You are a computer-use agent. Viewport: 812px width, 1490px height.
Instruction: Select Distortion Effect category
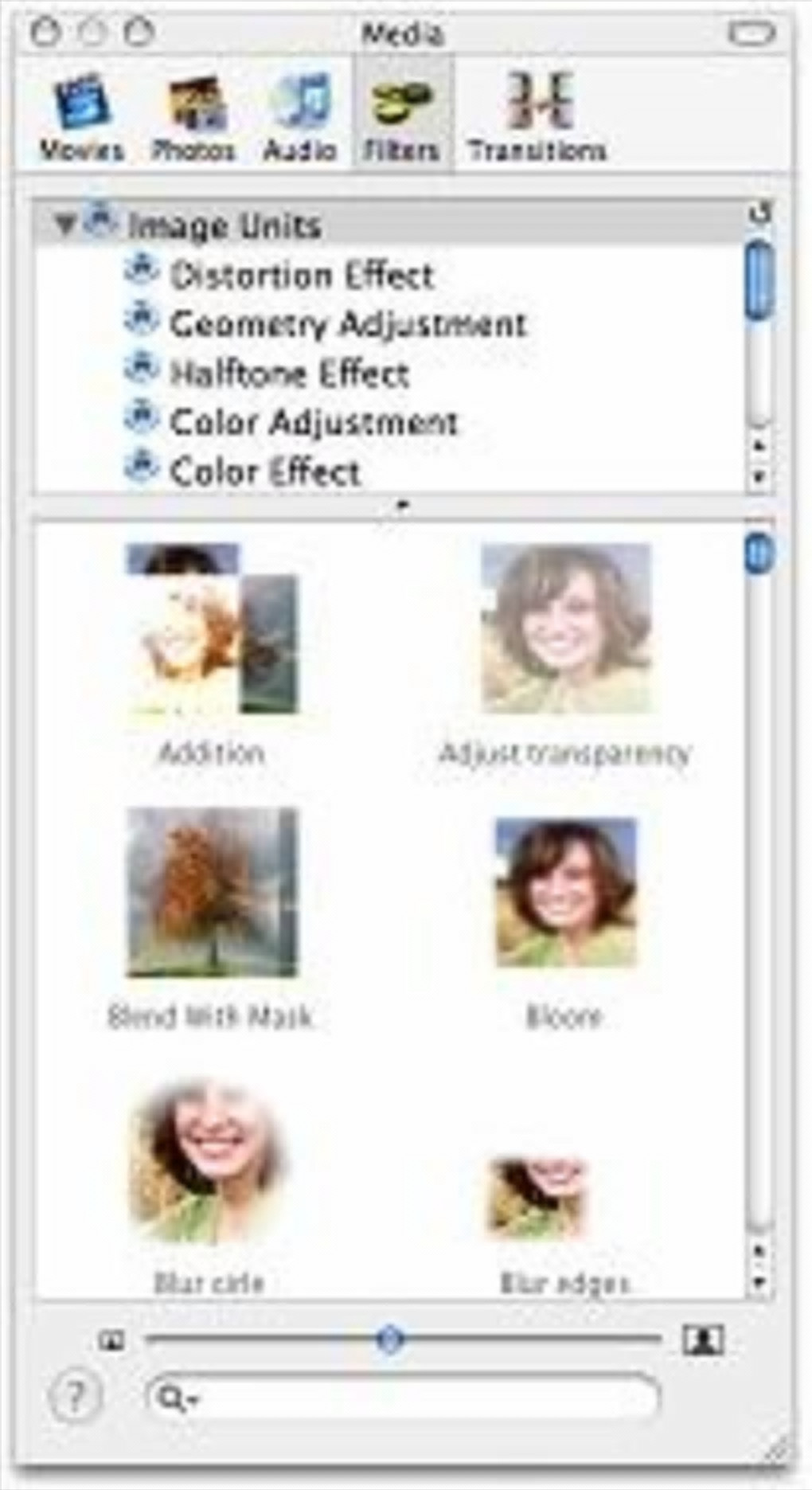[x=279, y=275]
